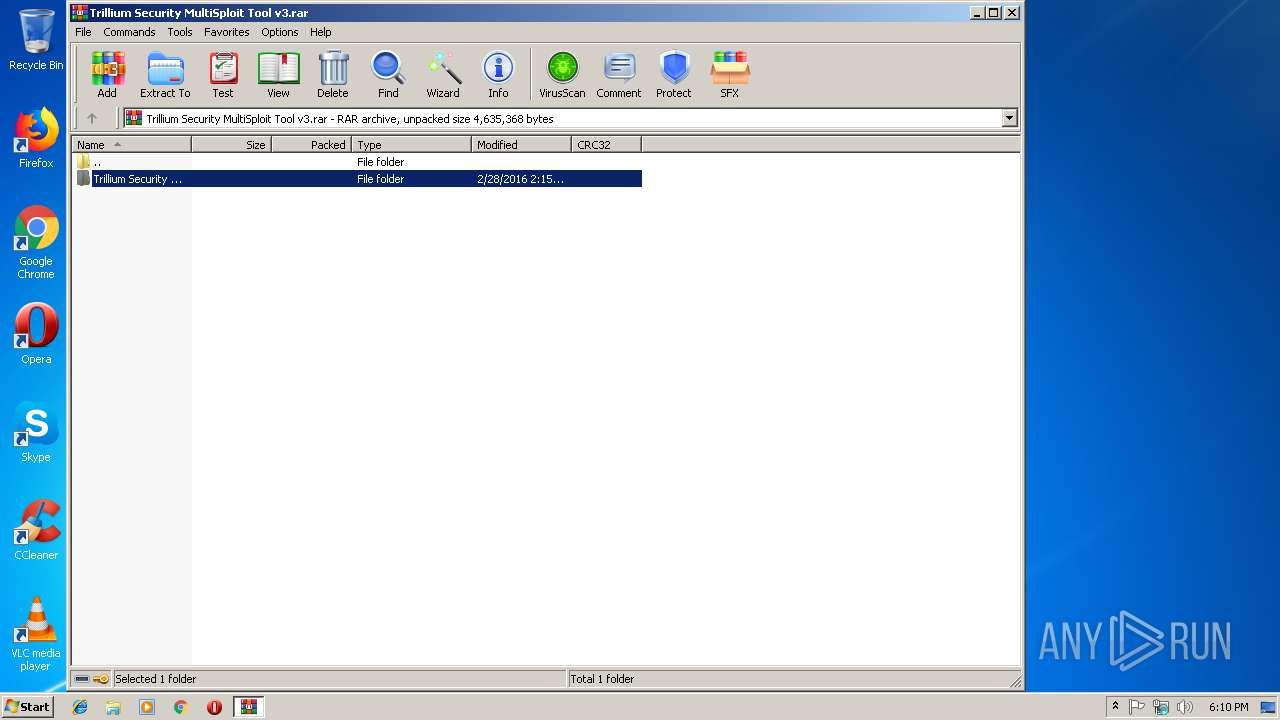Minimize the WinRAR window
This screenshot has width=1280, height=720.
click(x=977, y=13)
